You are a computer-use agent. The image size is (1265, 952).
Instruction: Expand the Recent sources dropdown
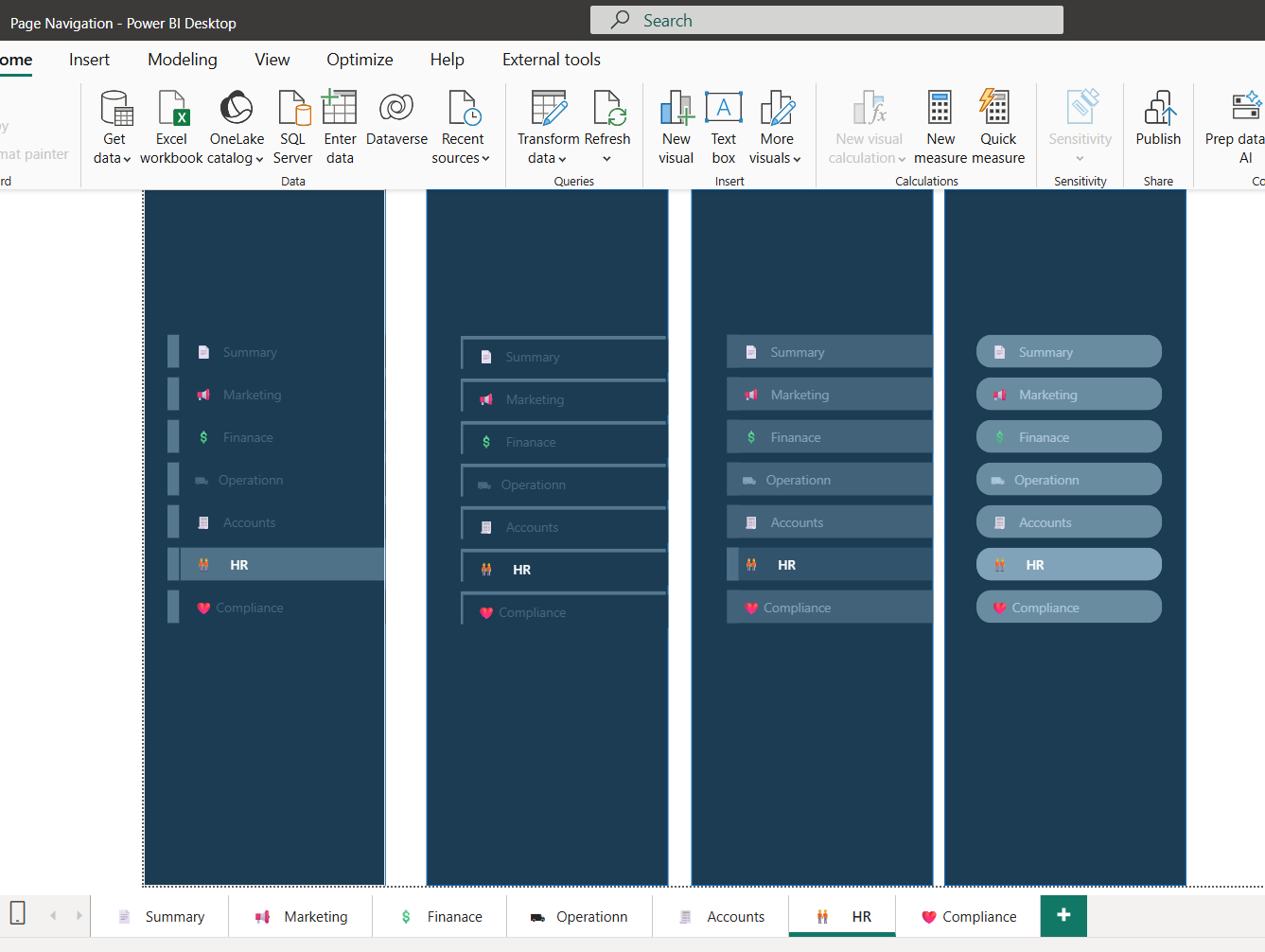461,158
